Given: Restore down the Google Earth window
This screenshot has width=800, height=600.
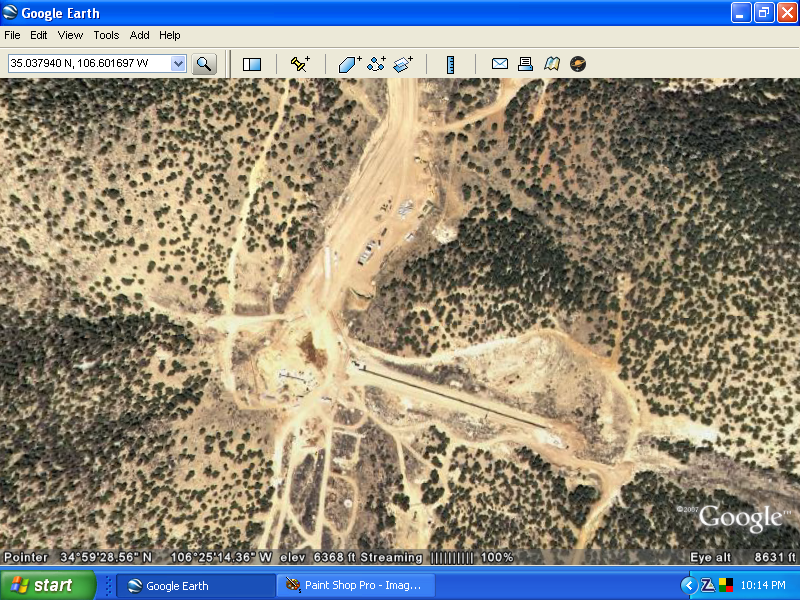Looking at the screenshot, I should click(764, 13).
